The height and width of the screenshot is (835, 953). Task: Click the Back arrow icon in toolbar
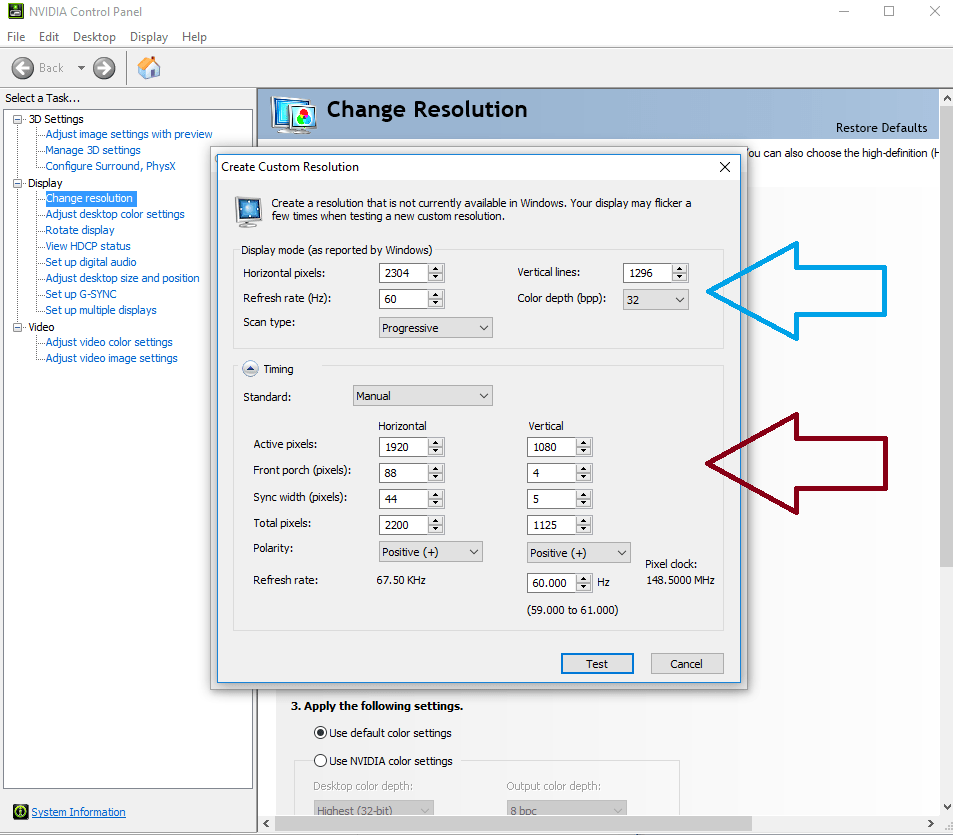[23, 68]
